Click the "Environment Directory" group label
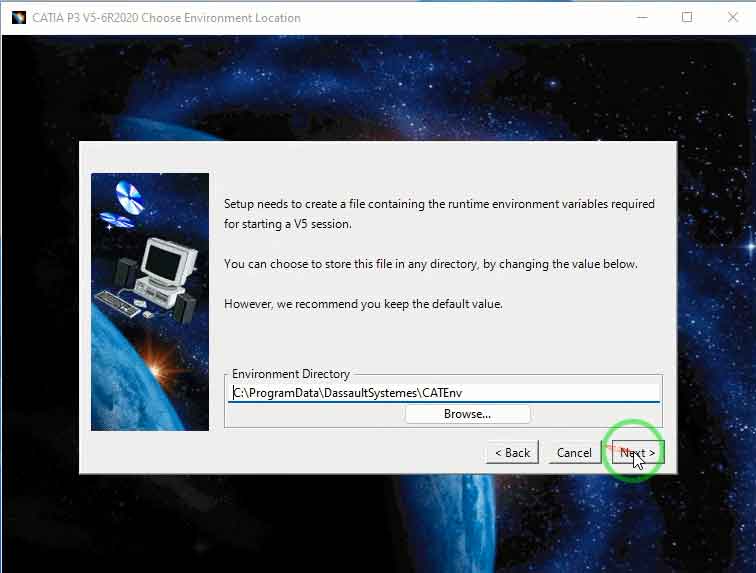This screenshot has width=756, height=573. (290, 374)
